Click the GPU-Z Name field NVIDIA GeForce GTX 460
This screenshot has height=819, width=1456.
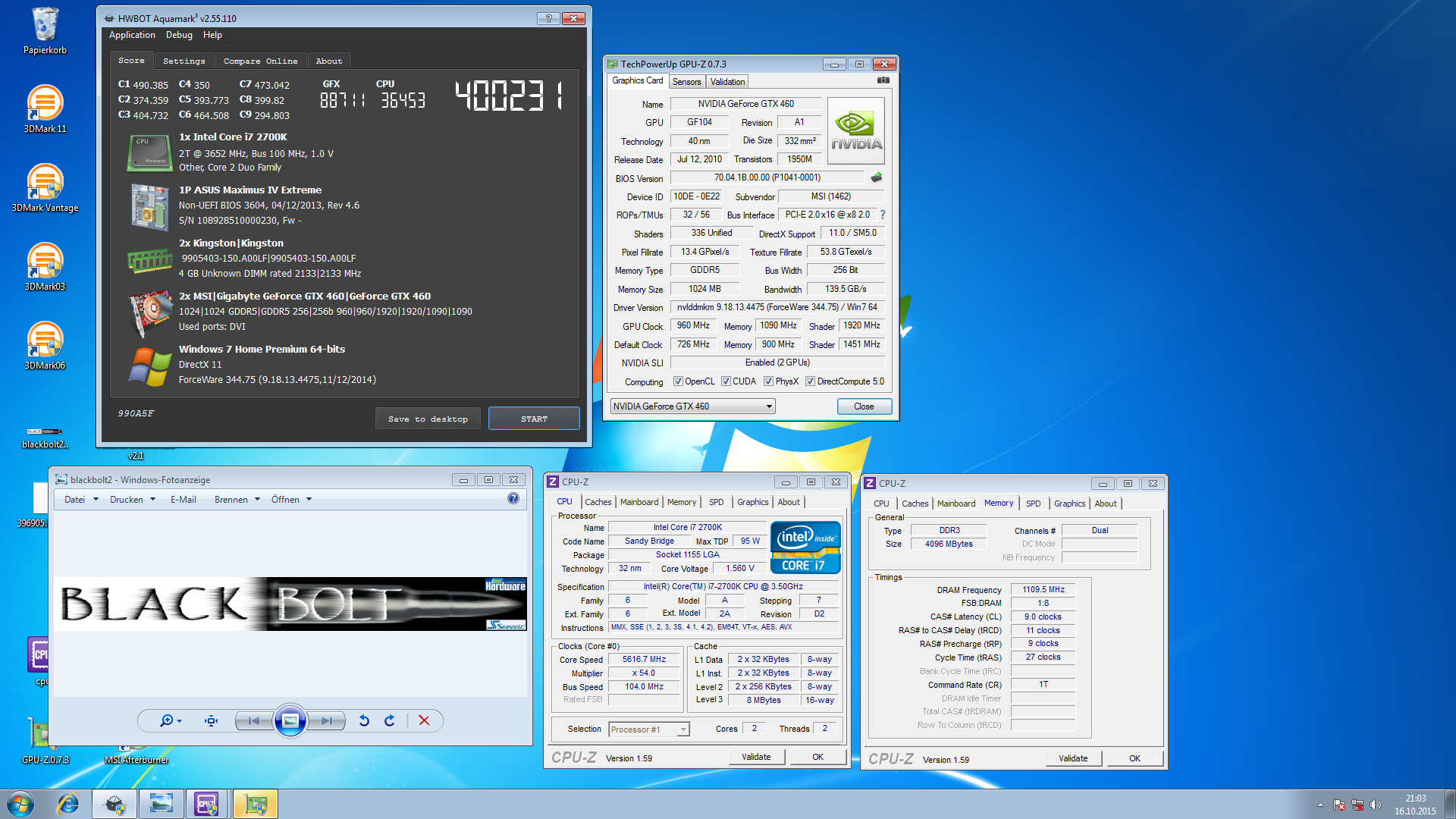(745, 104)
